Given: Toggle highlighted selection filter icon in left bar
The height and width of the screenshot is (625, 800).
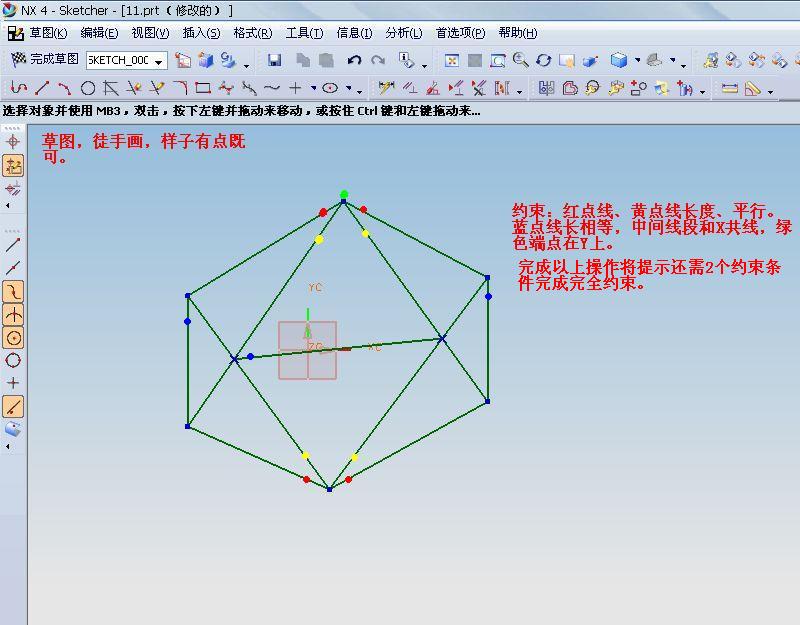Looking at the screenshot, I should (x=13, y=166).
